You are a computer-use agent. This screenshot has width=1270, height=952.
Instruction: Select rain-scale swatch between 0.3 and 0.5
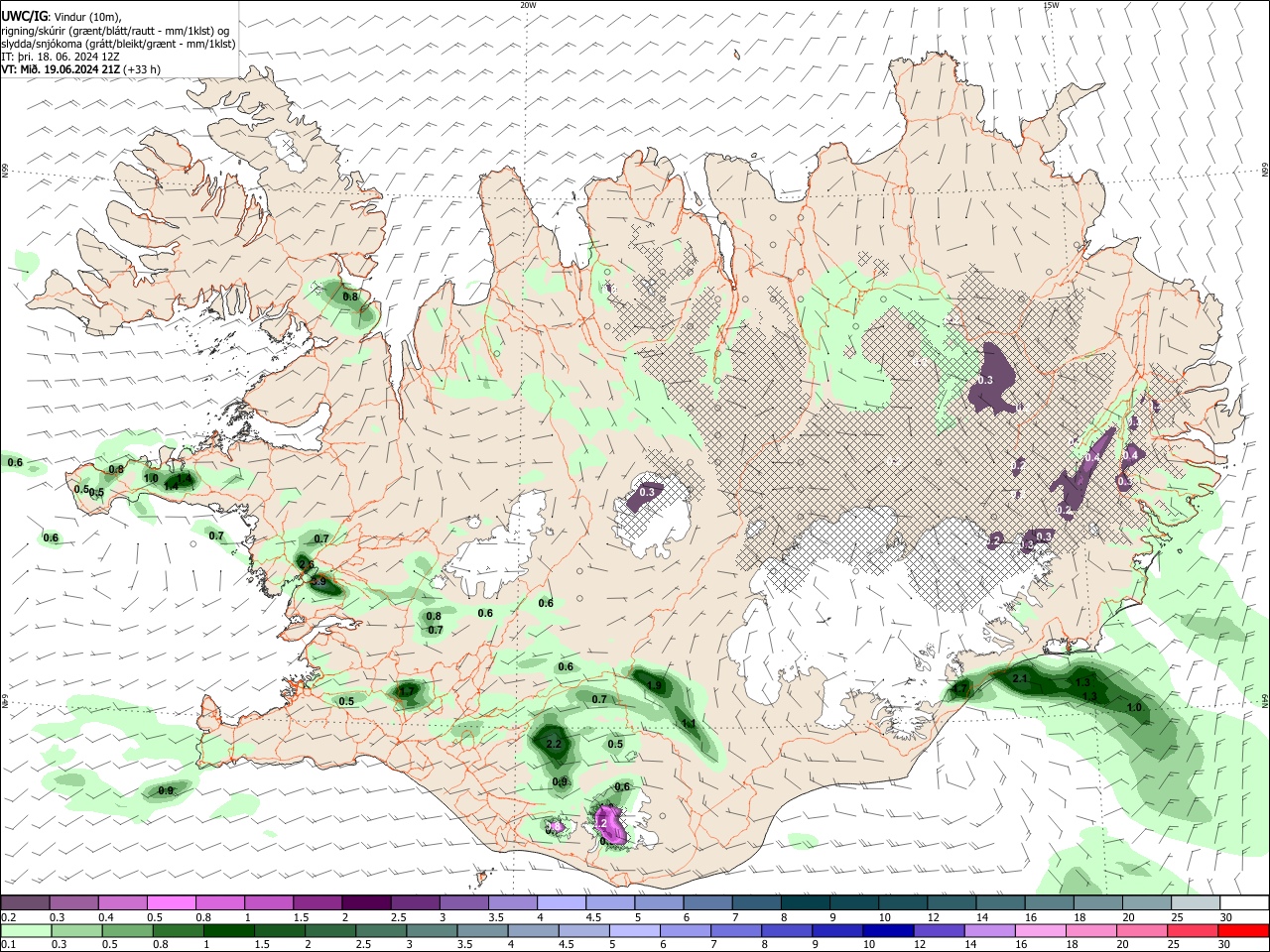pos(76,931)
